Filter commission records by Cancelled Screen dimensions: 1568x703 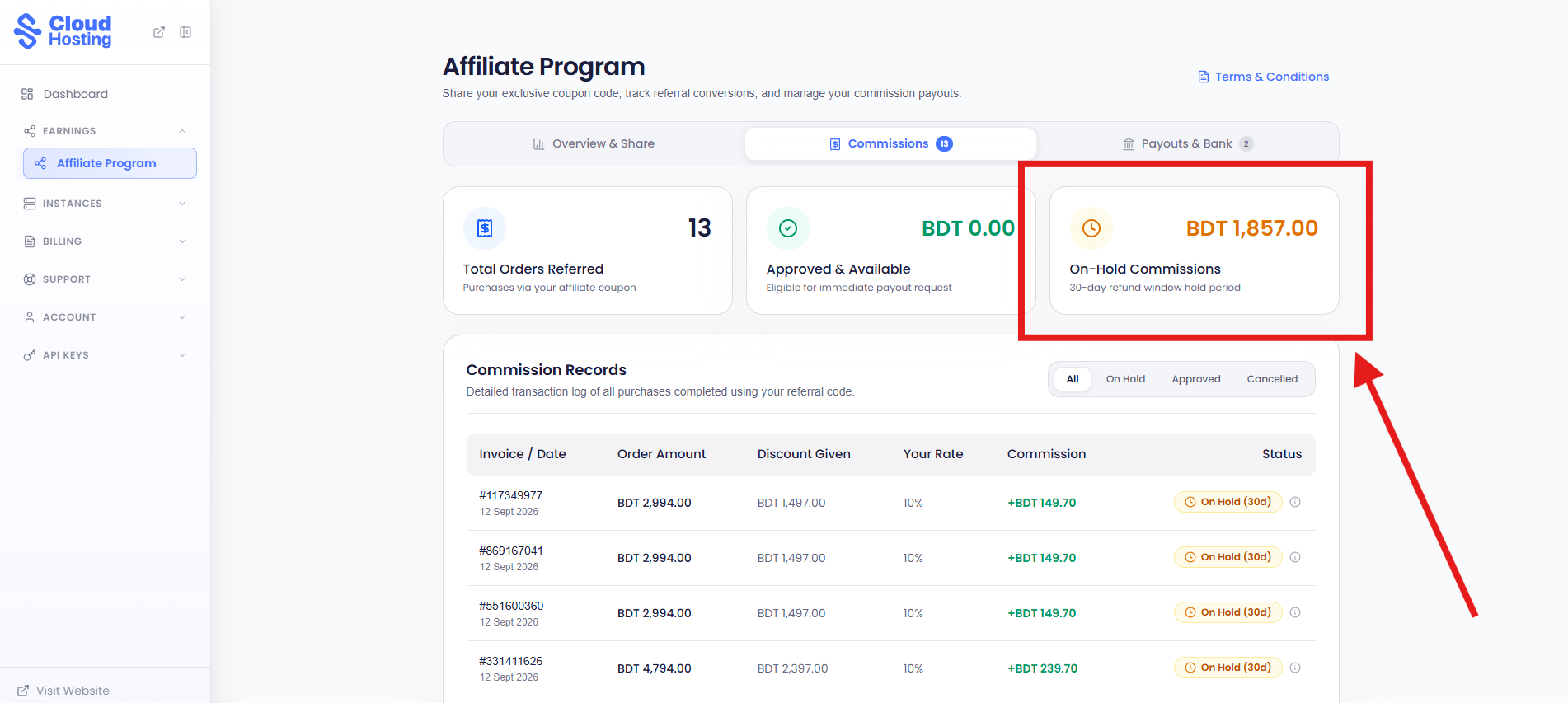click(1272, 379)
